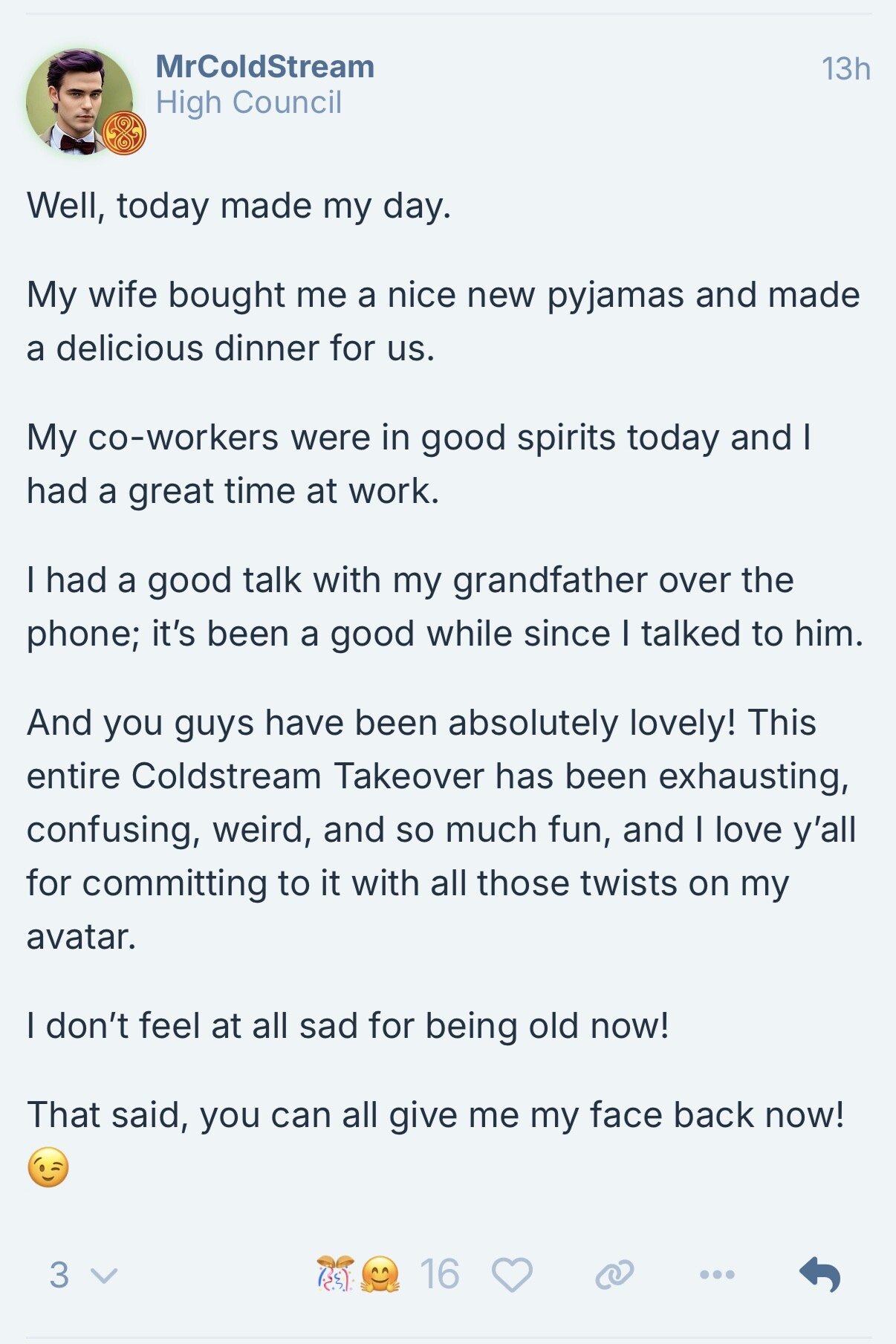Expand the 3 replies chevron

tap(83, 1275)
